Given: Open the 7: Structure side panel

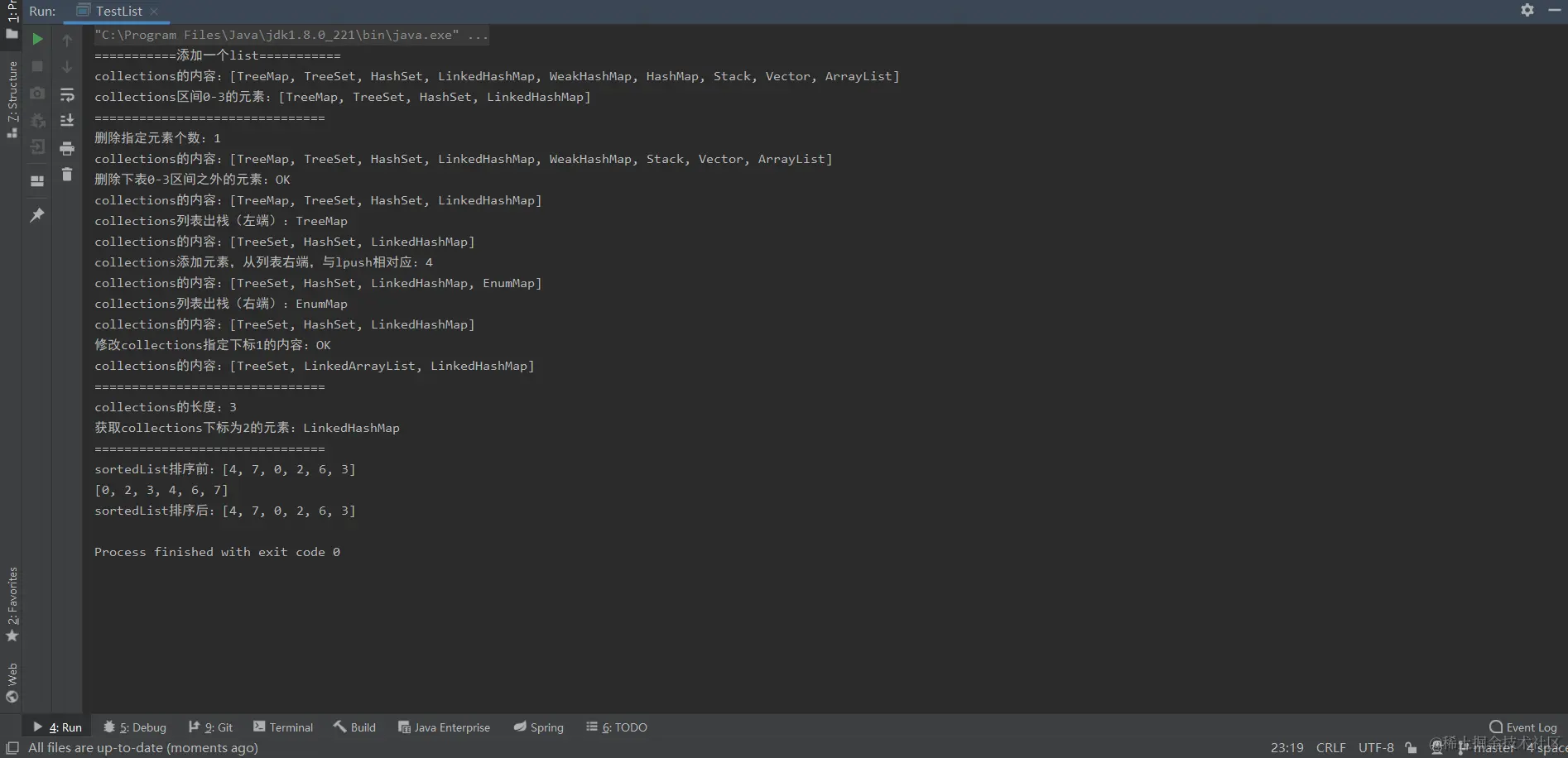Looking at the screenshot, I should pos(12,99).
